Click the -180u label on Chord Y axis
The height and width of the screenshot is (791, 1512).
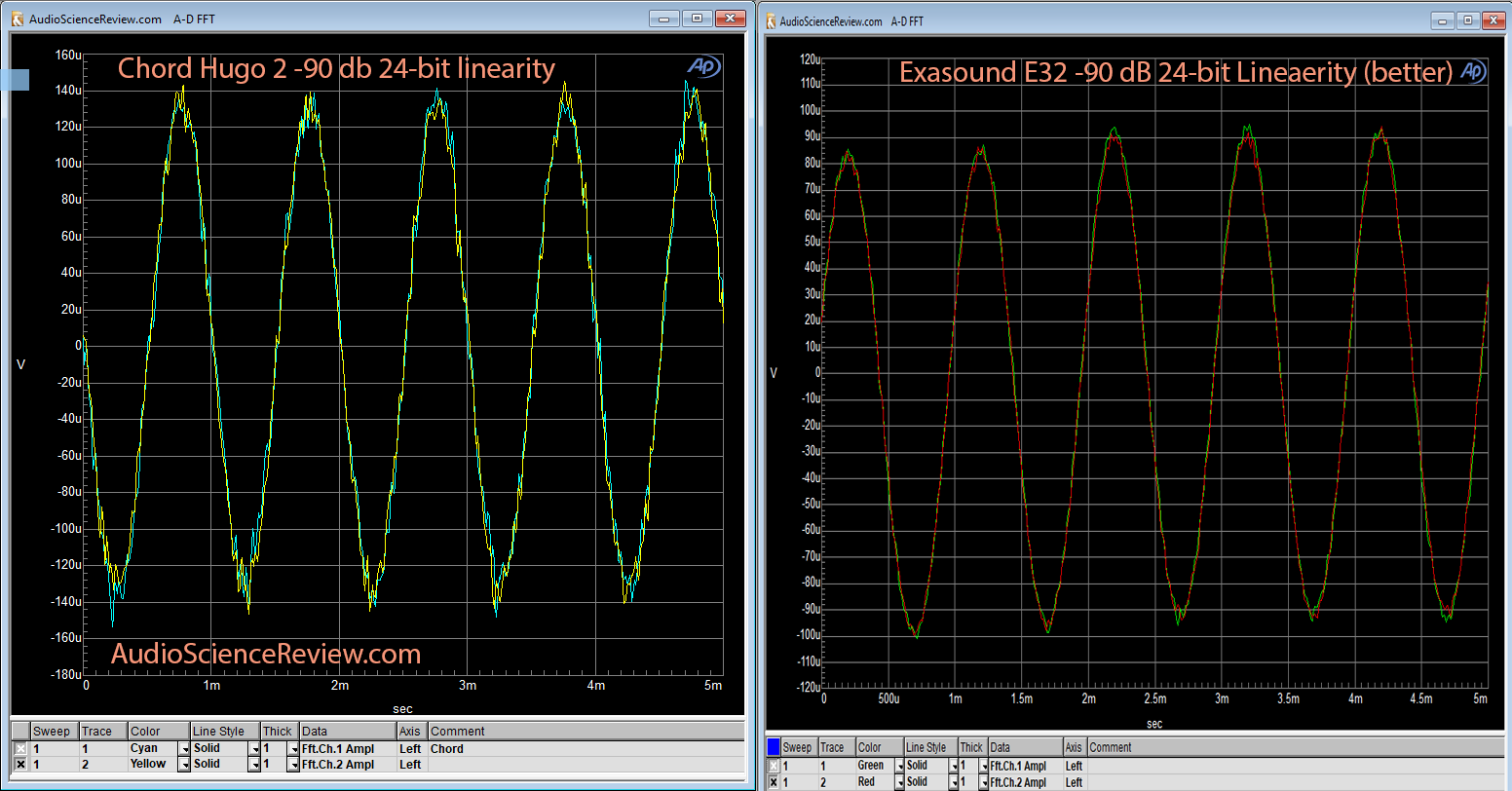65,675
